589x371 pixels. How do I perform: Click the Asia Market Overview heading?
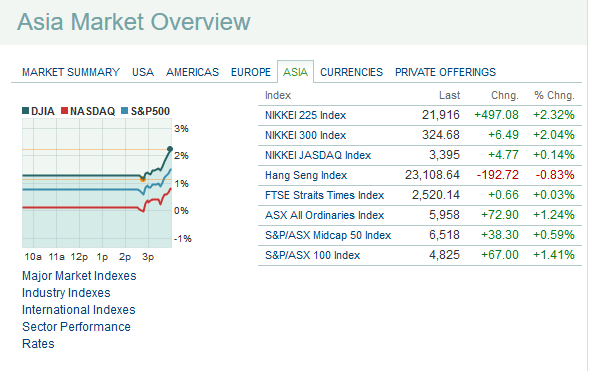pyautogui.click(x=134, y=22)
